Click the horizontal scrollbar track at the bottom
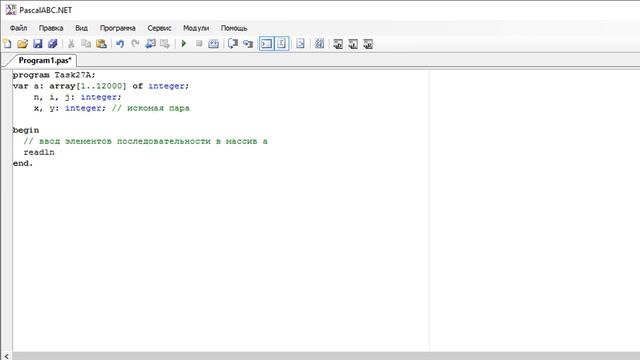This screenshot has height=360, width=640. 326,356
